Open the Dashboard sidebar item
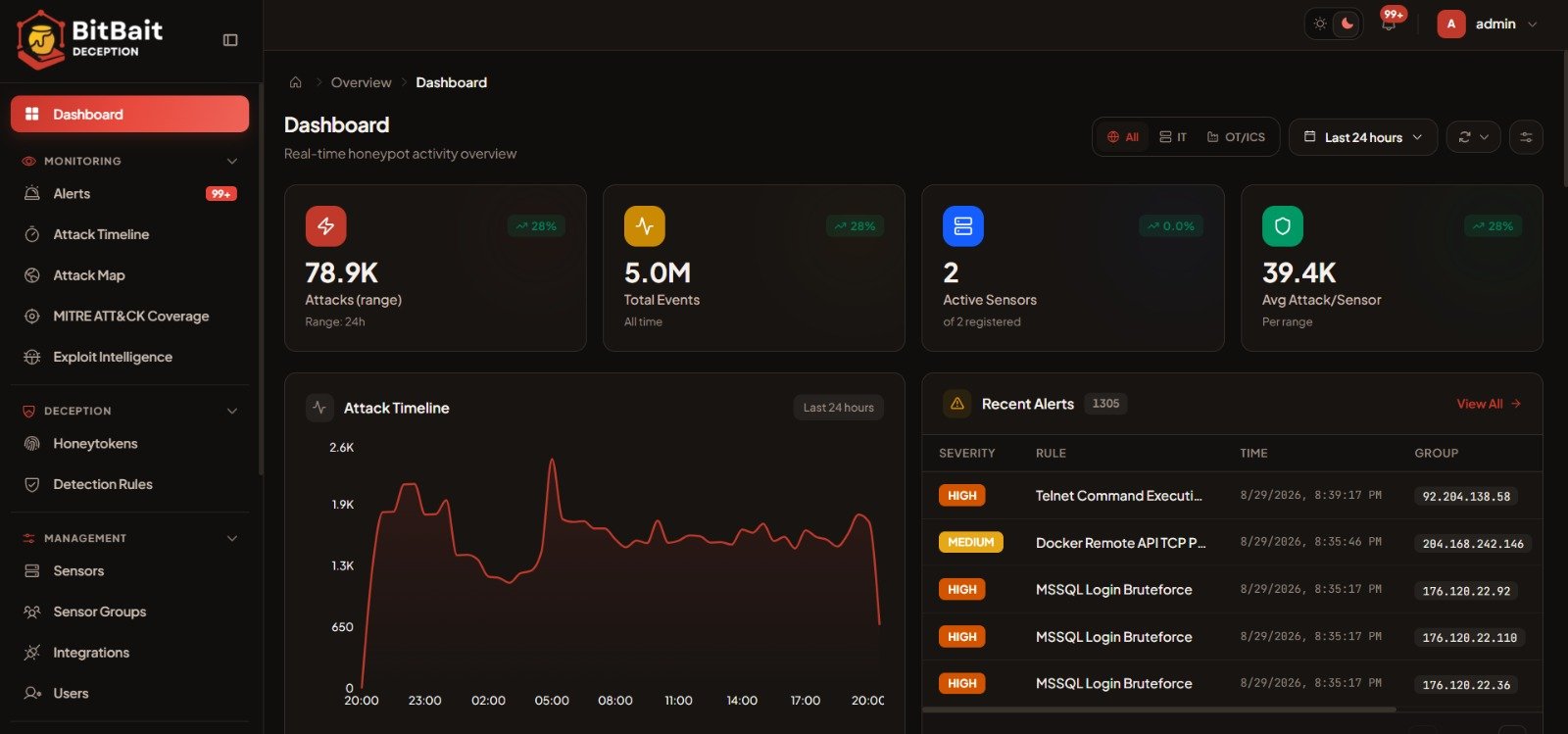Image resolution: width=1568 pixels, height=734 pixels. 129,114
